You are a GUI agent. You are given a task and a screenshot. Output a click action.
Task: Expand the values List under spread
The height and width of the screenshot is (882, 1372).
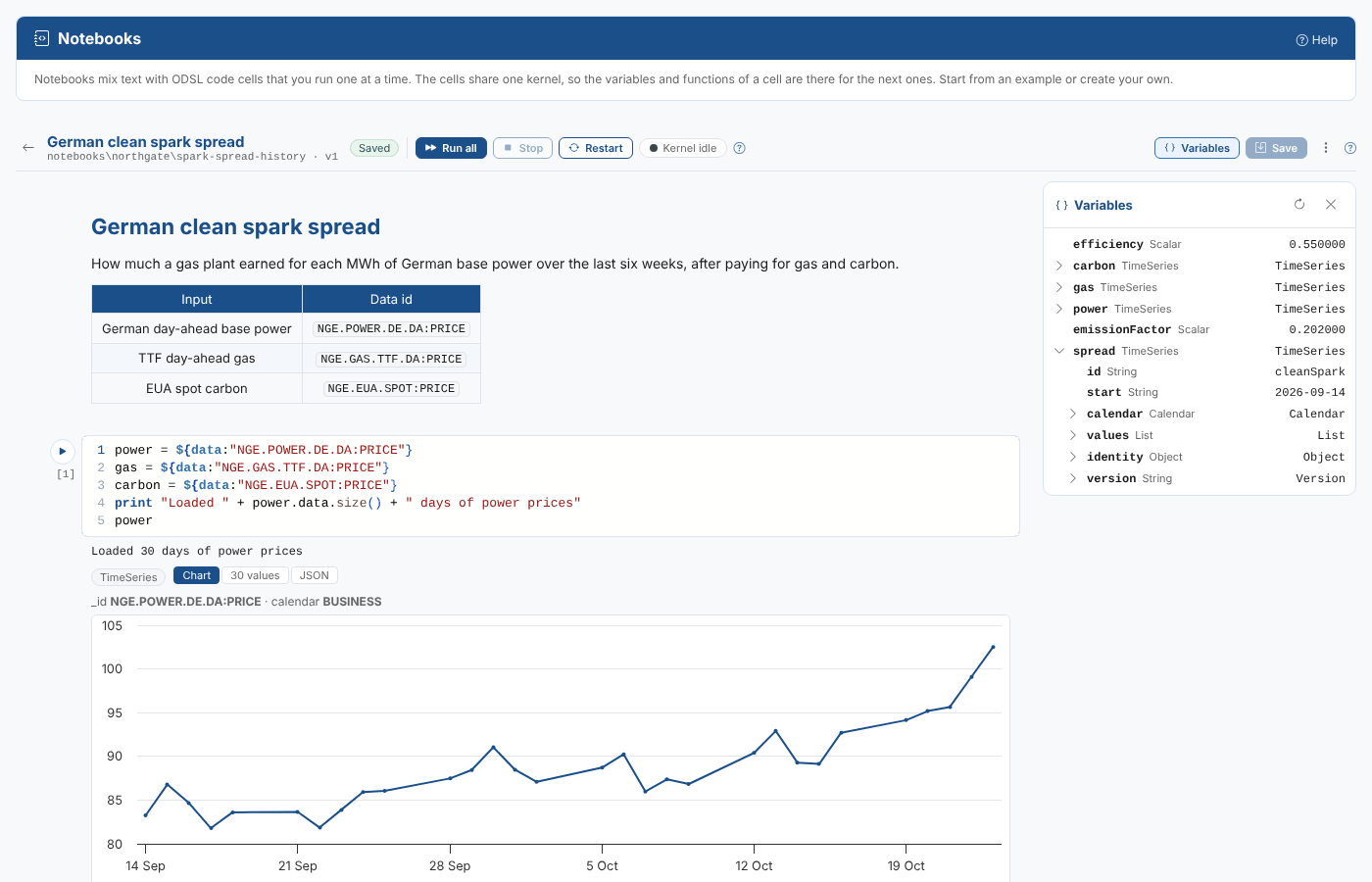click(1073, 435)
